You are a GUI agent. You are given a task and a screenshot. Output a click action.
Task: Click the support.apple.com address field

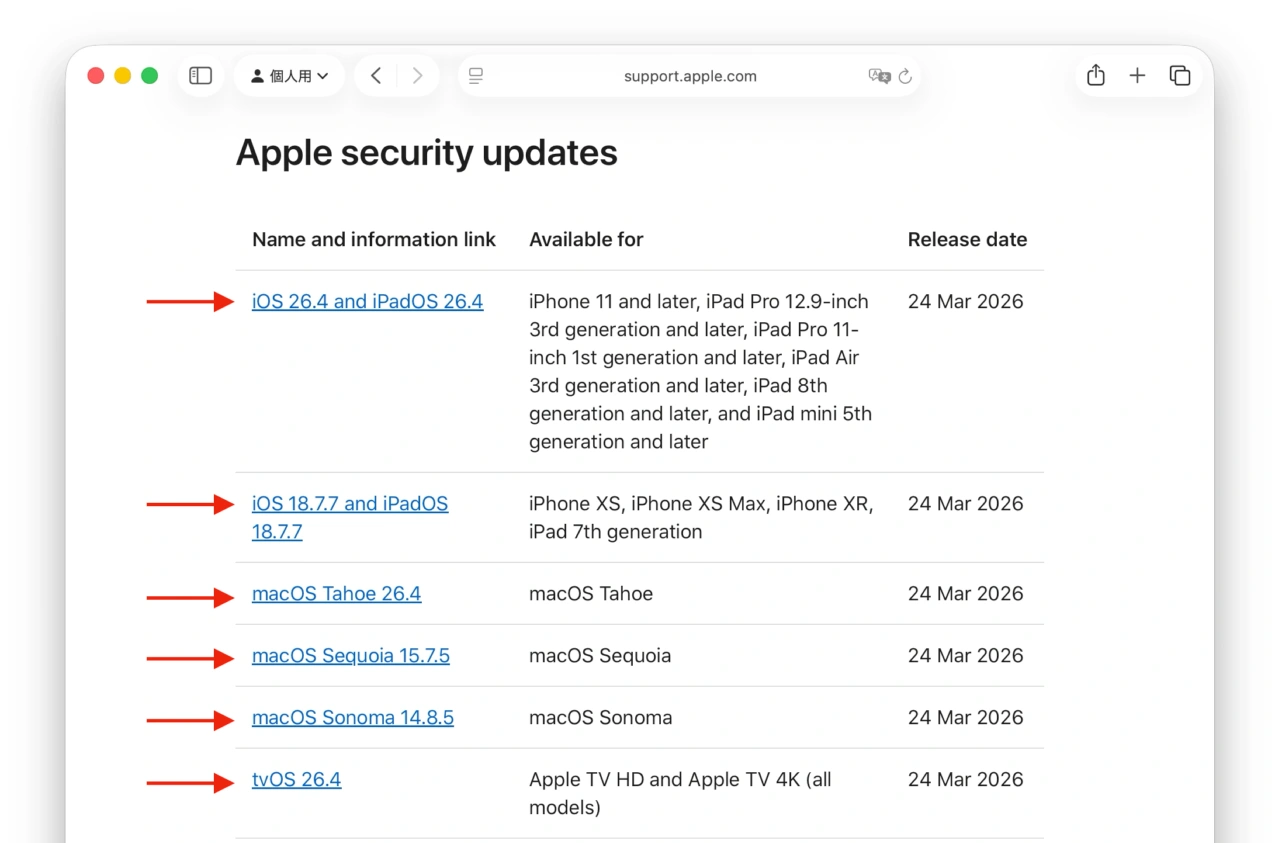point(689,76)
